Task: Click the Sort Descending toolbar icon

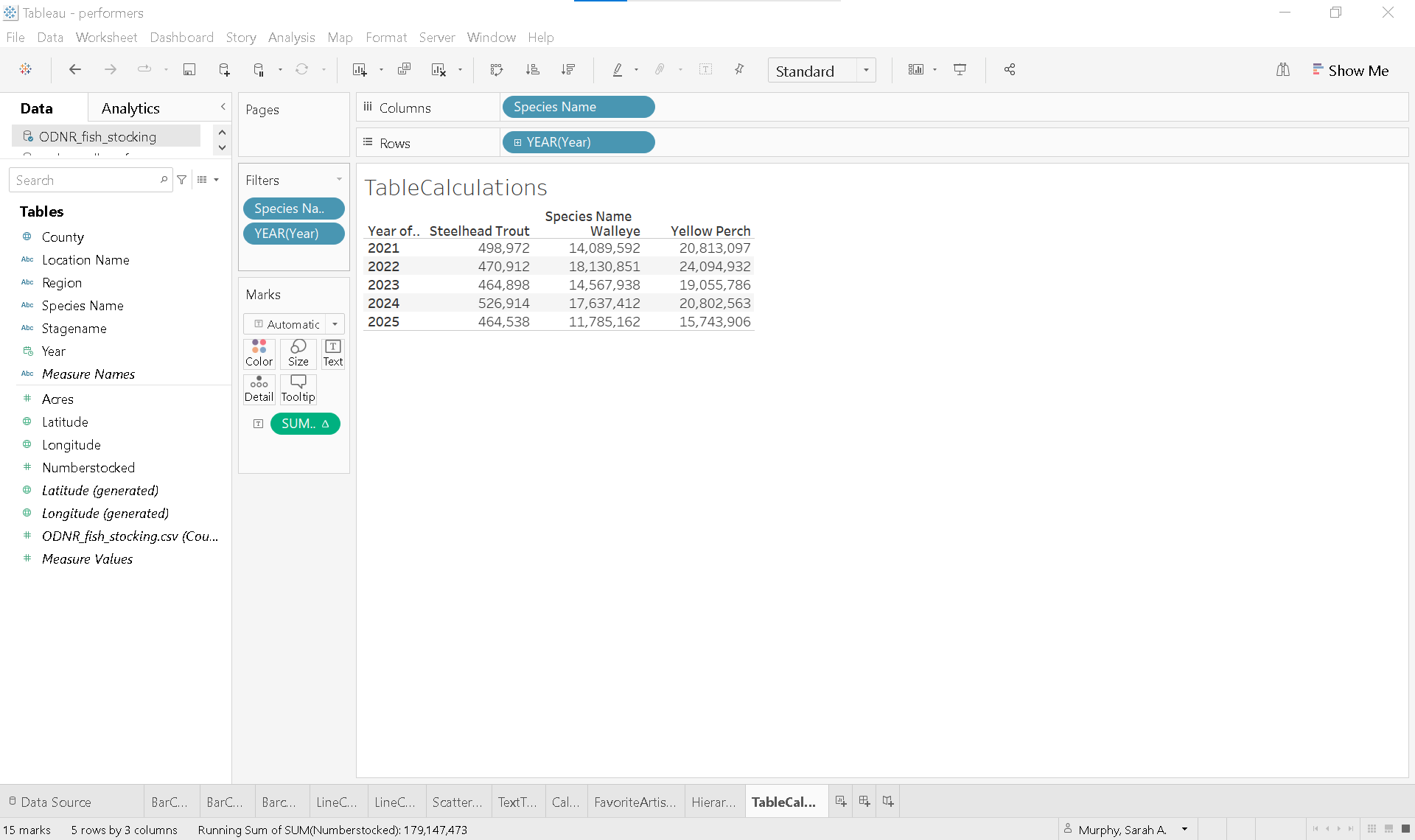Action: point(567,70)
